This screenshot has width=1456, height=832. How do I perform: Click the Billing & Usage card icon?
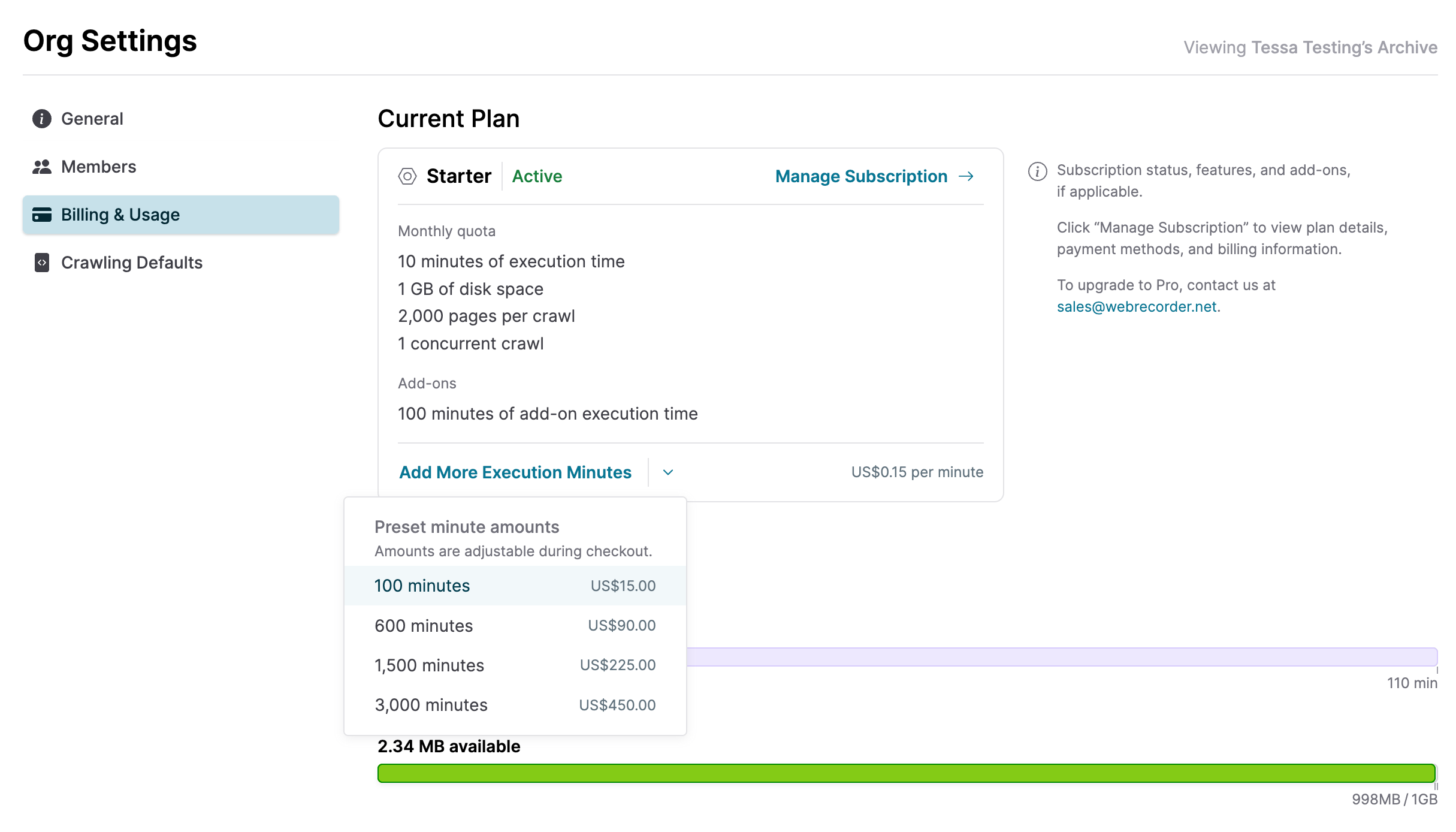[x=42, y=215]
